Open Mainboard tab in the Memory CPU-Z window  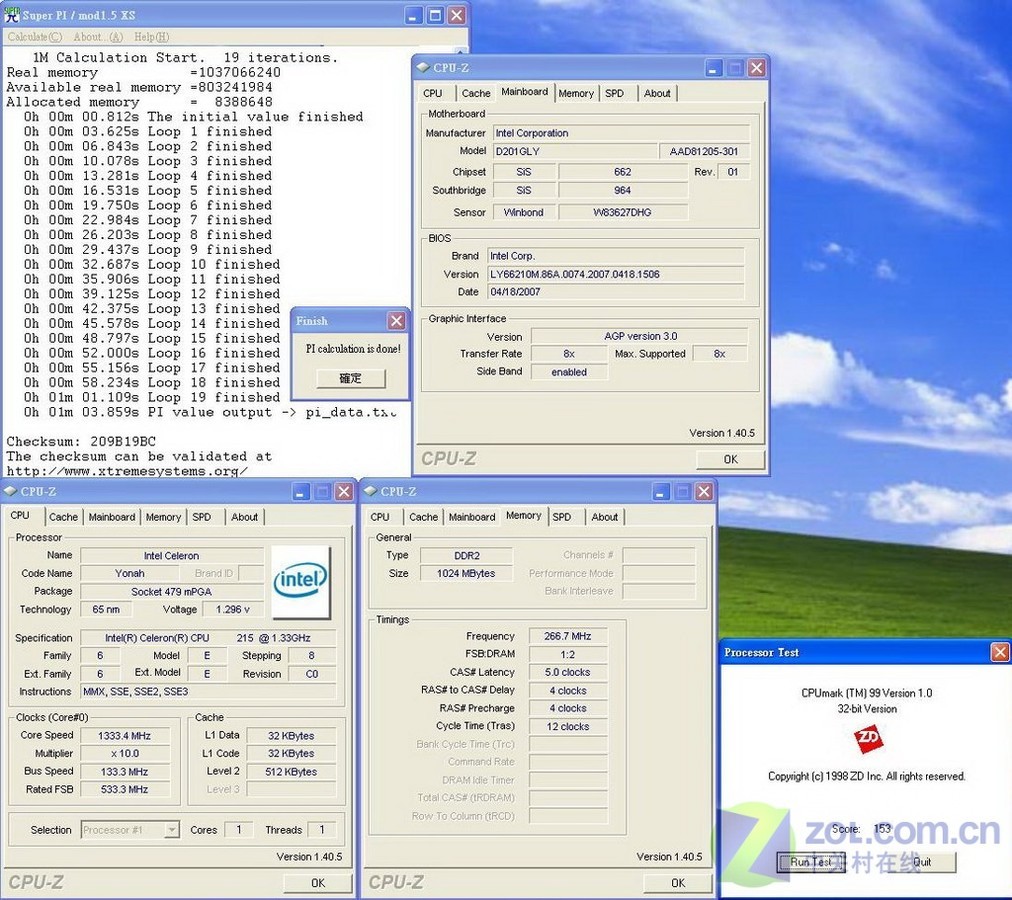472,516
